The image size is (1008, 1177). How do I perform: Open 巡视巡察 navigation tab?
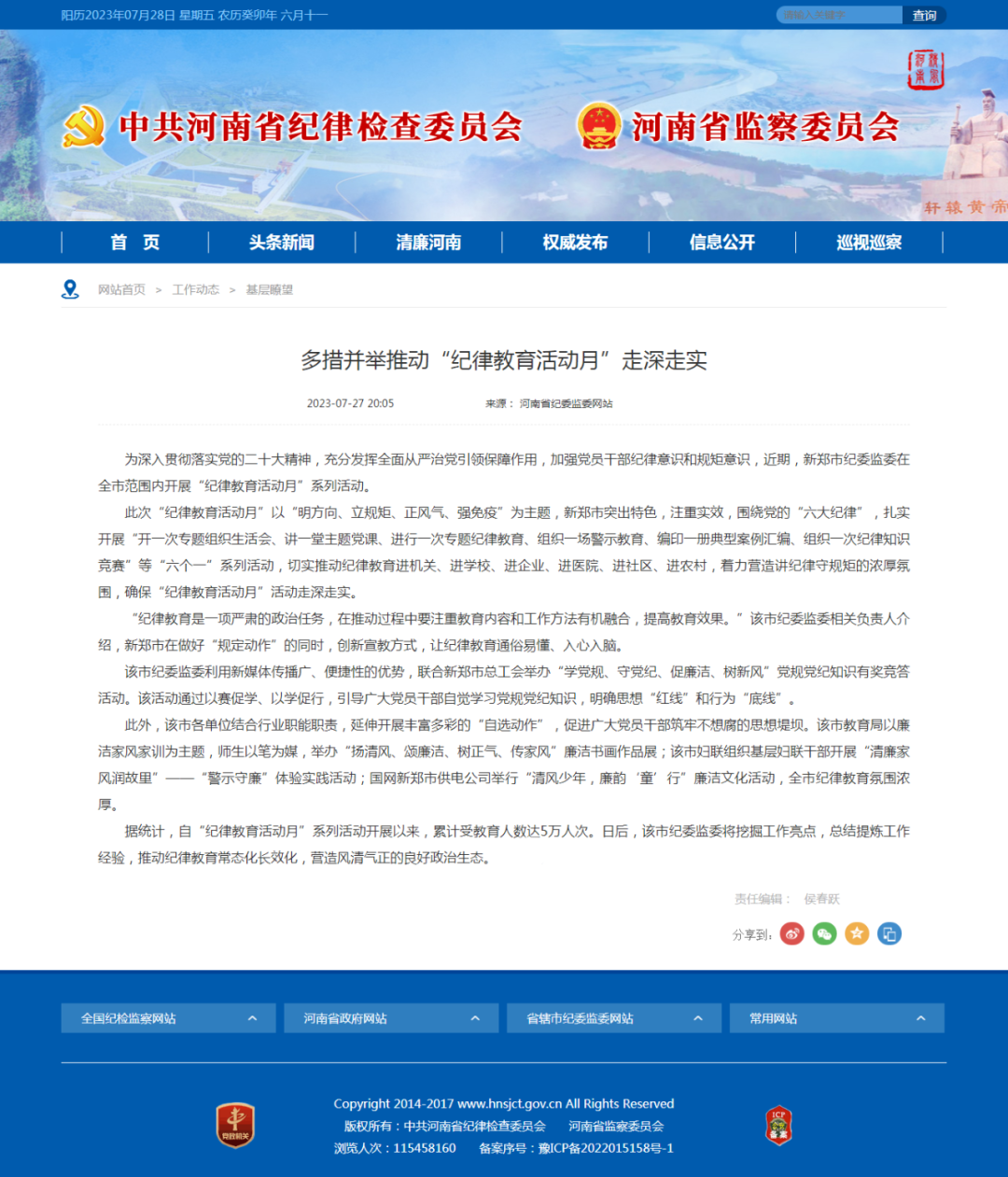pos(869,243)
